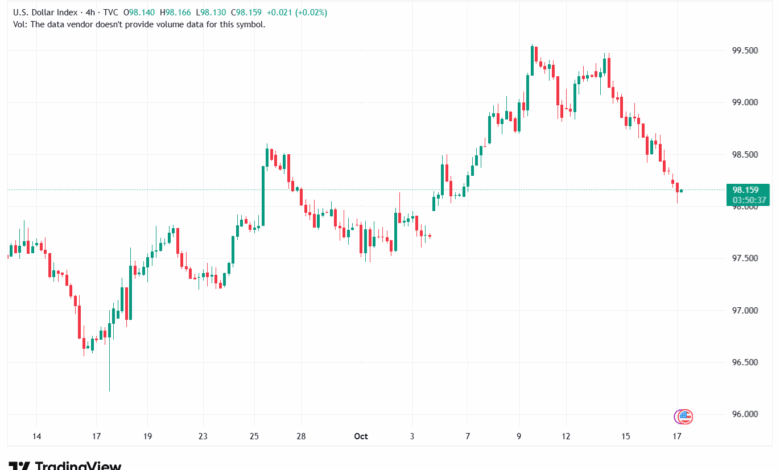Click the high value H98.166
Viewport: 780px width, 470px height.
point(175,12)
